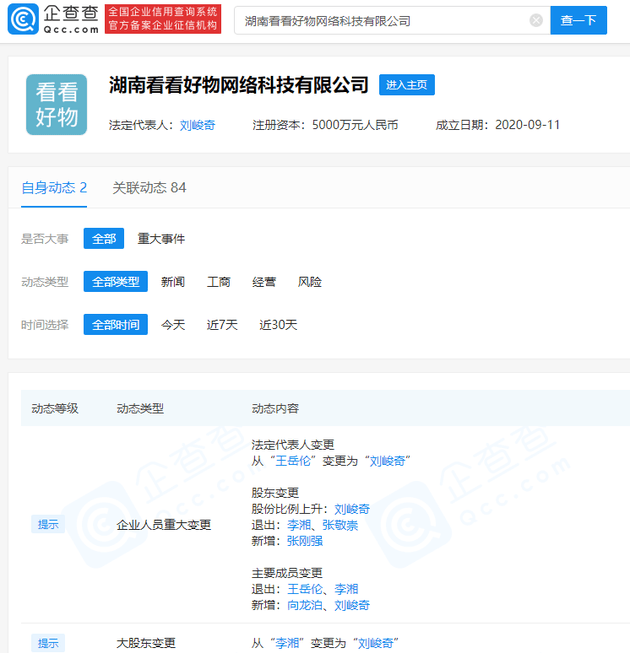This screenshot has height=653, width=630.
Task: Filter time by 今天
Action: [173, 325]
